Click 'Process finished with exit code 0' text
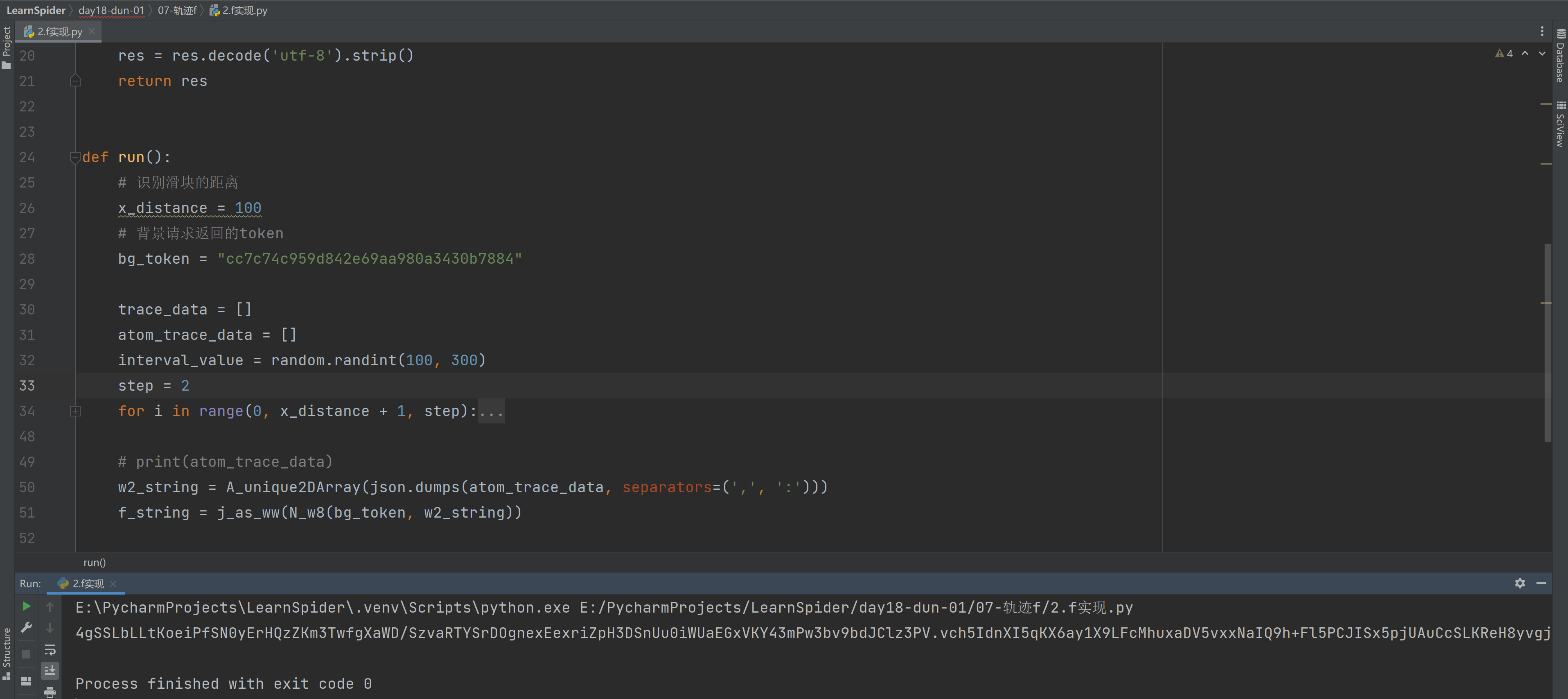The width and height of the screenshot is (1568, 699). [x=223, y=684]
